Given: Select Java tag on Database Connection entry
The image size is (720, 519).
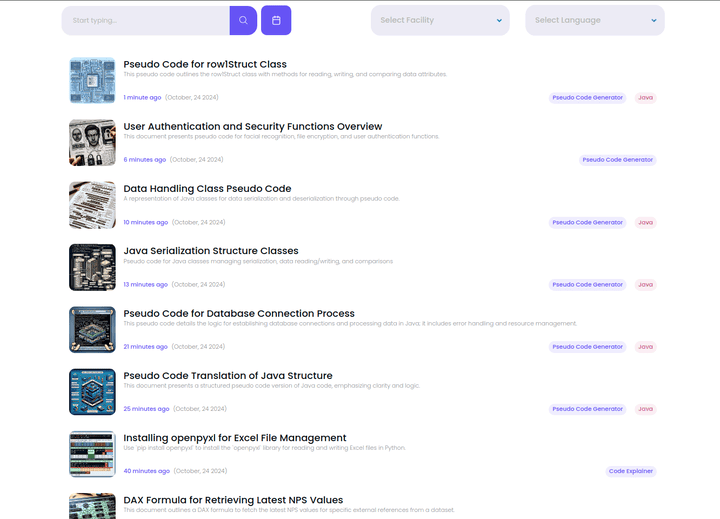Looking at the screenshot, I should pyautogui.click(x=646, y=347).
